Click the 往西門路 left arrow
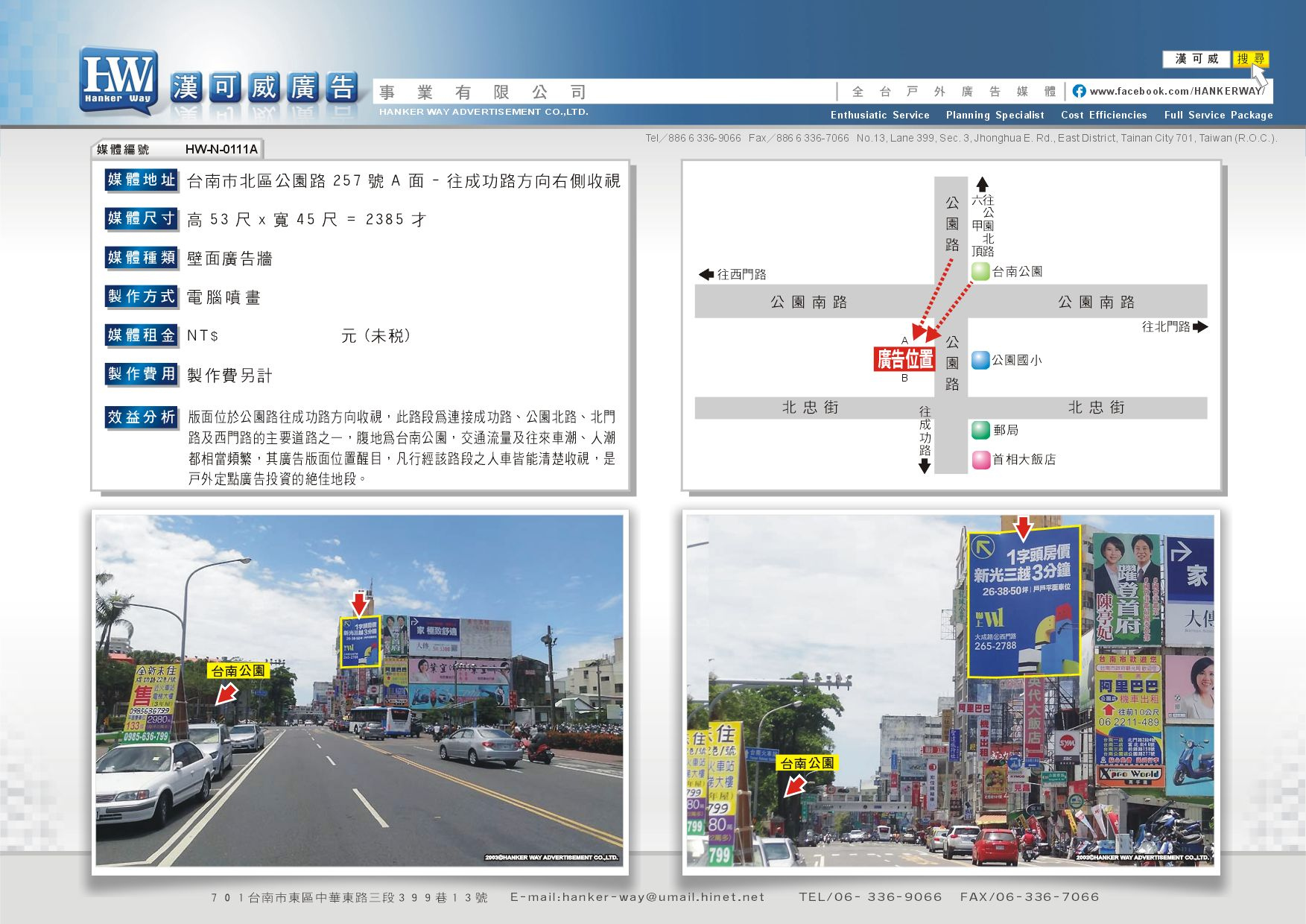Image resolution: width=1306 pixels, height=924 pixels. coord(706,274)
